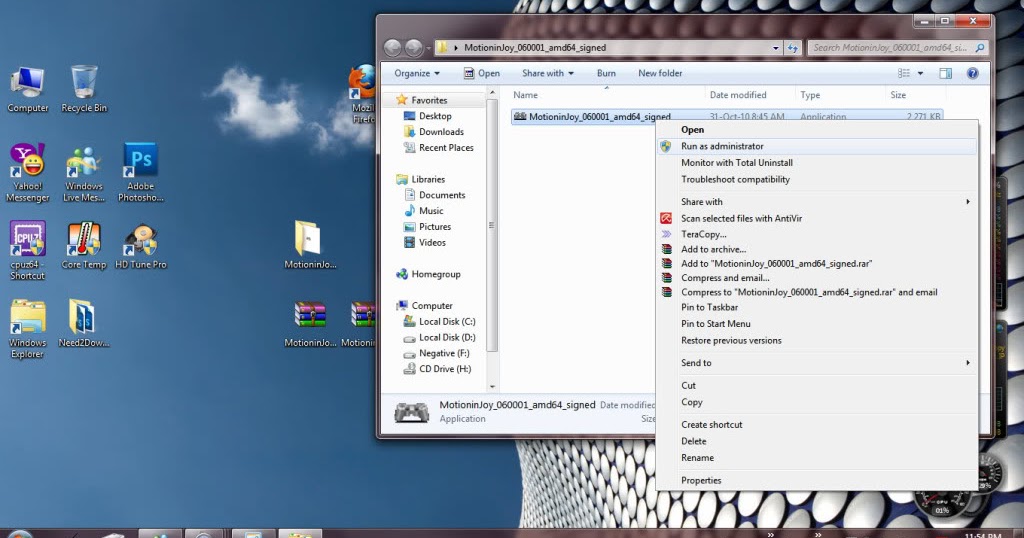Click the navigation pane vertical scrollbar

click(x=492, y=225)
